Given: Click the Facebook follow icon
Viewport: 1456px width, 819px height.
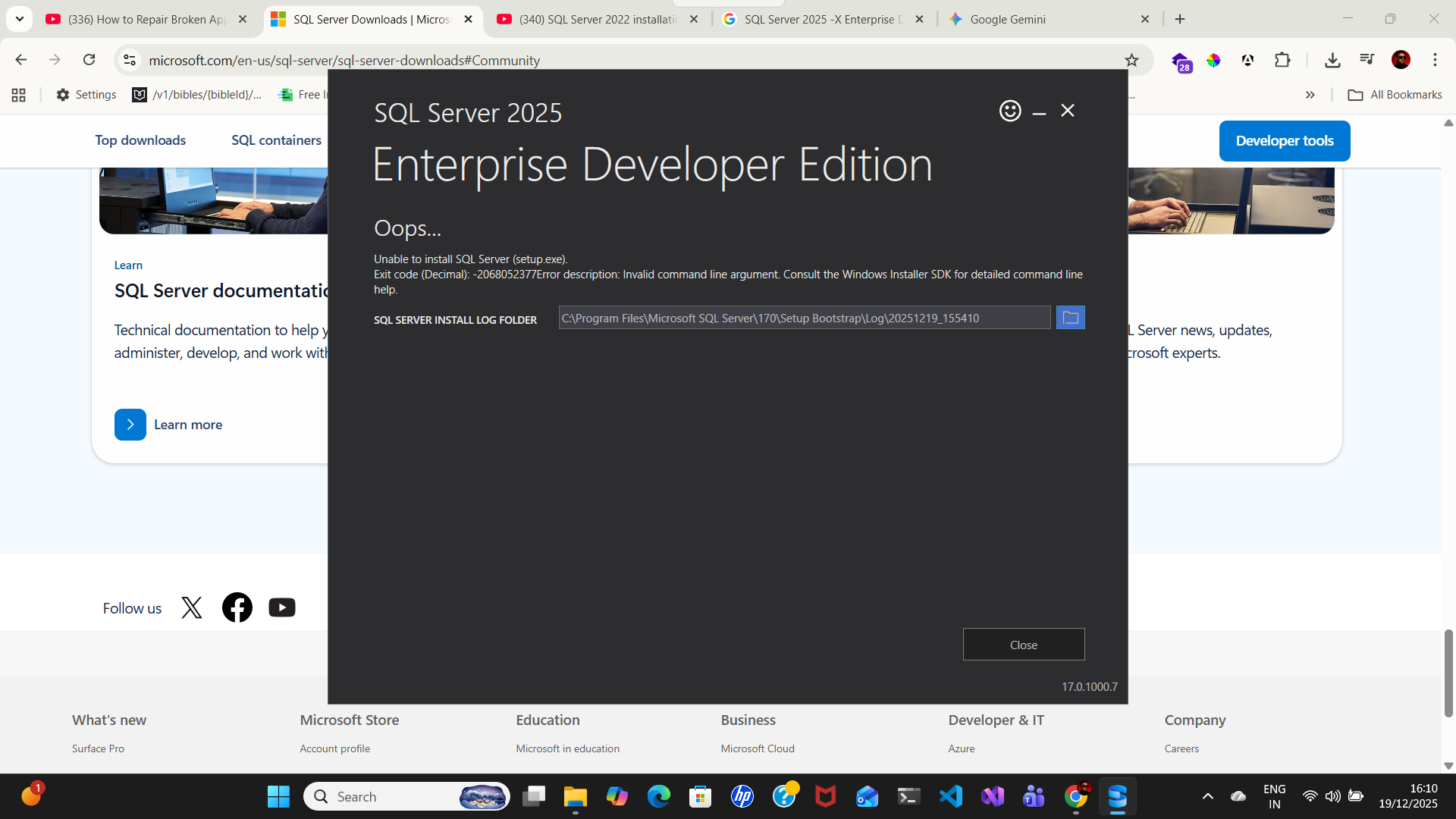Looking at the screenshot, I should (x=237, y=607).
